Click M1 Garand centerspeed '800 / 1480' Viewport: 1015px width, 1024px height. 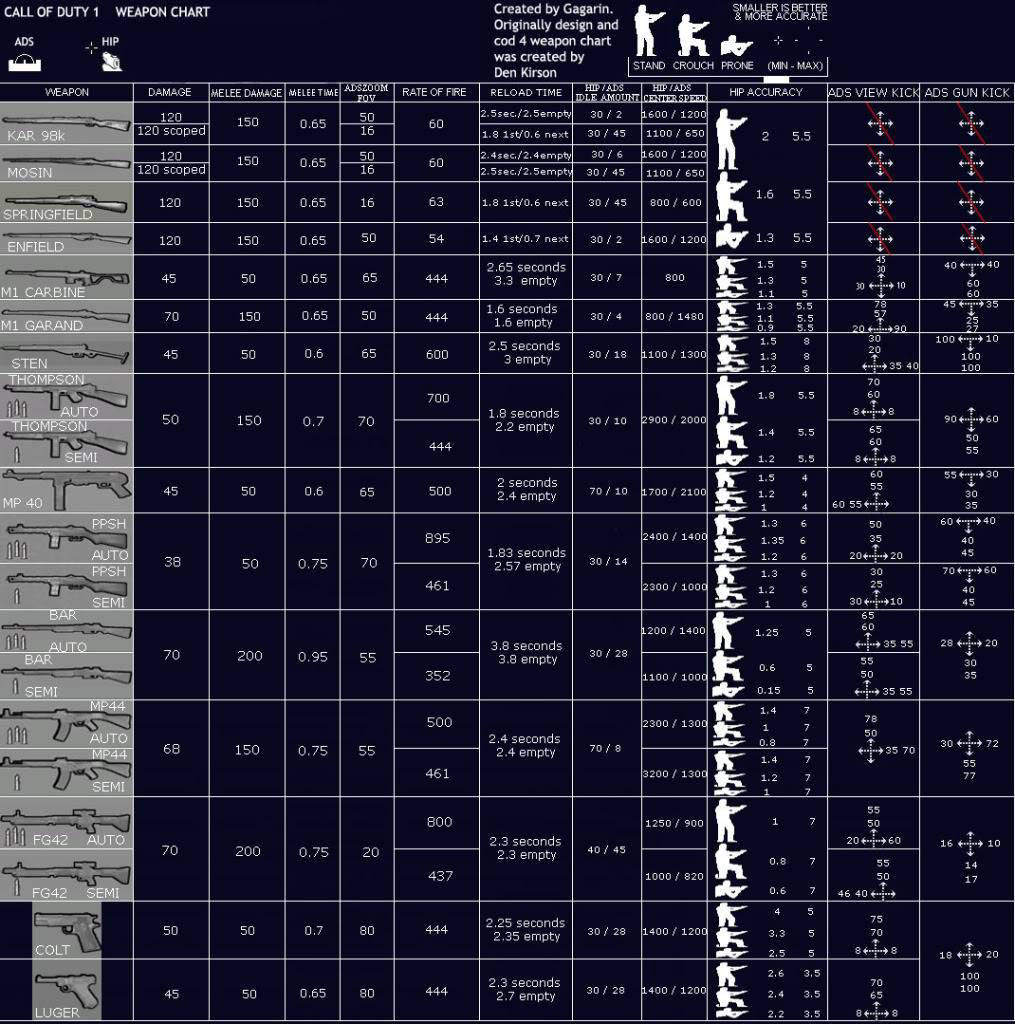coord(675,316)
